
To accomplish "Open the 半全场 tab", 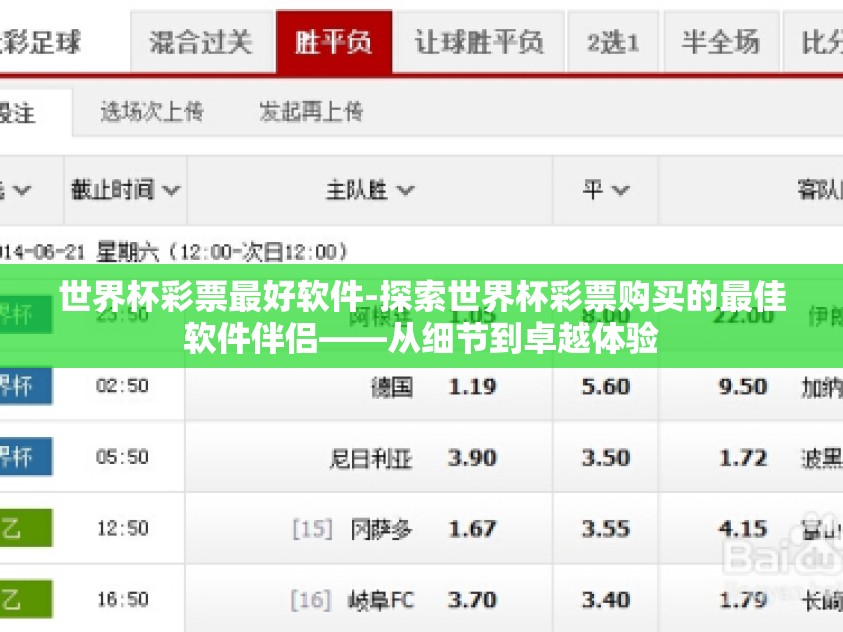I will [721, 42].
